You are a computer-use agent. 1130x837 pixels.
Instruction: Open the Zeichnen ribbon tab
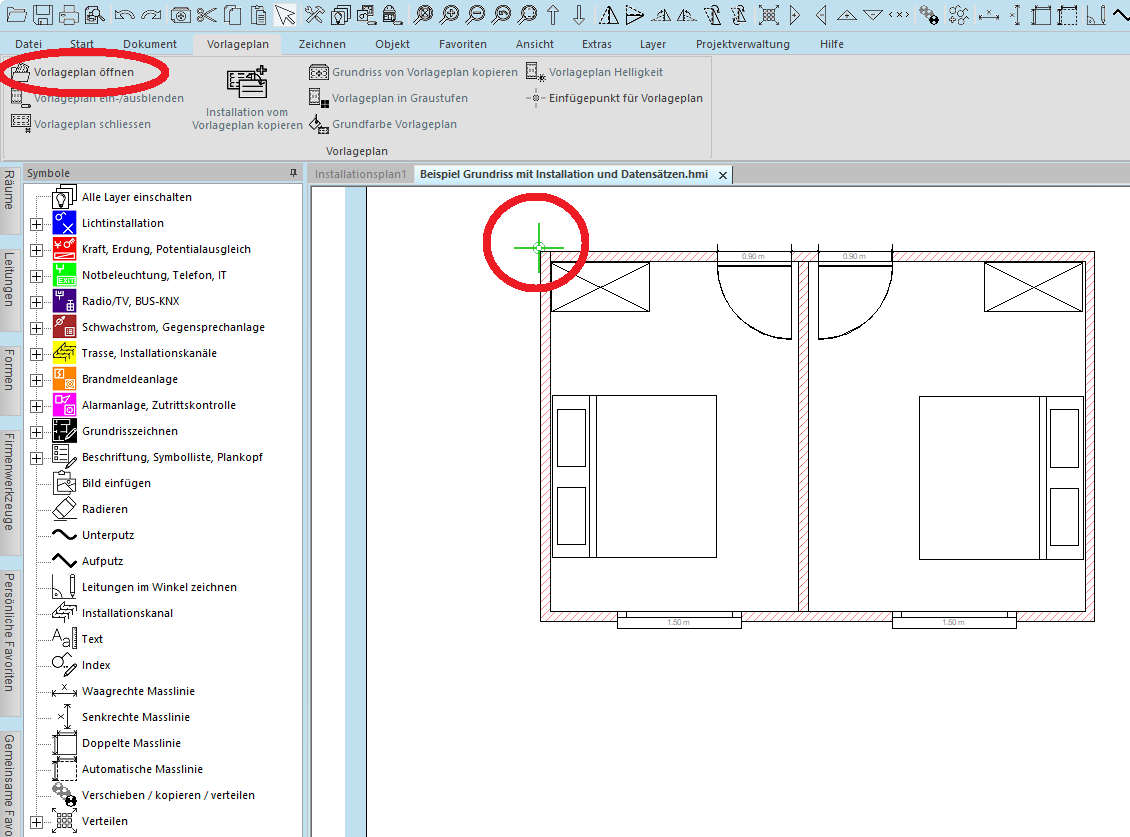click(x=322, y=44)
